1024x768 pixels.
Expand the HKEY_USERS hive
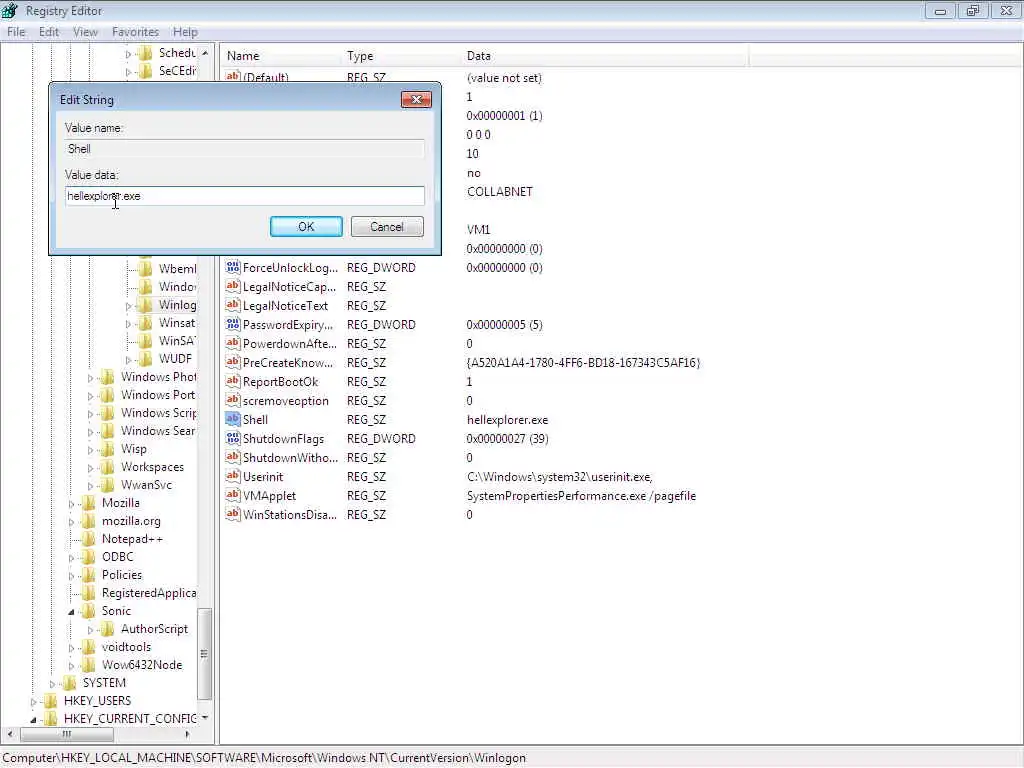click(x=33, y=702)
